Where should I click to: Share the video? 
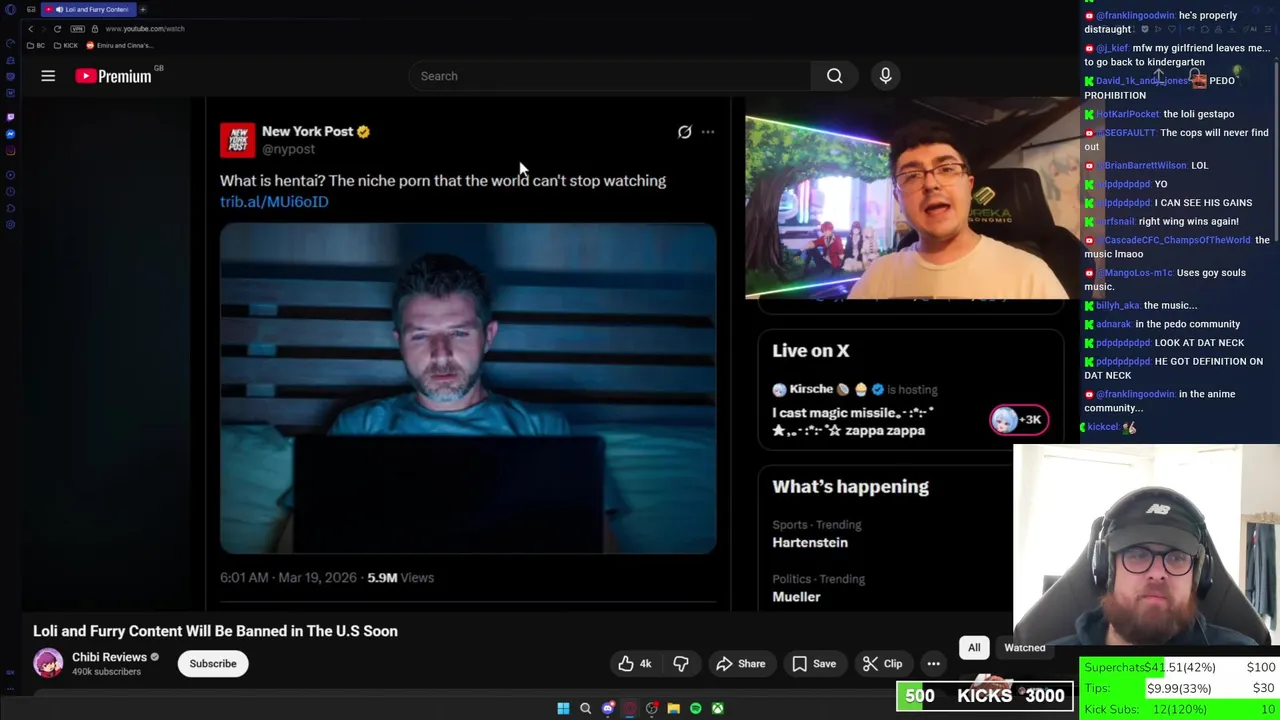tap(740, 664)
